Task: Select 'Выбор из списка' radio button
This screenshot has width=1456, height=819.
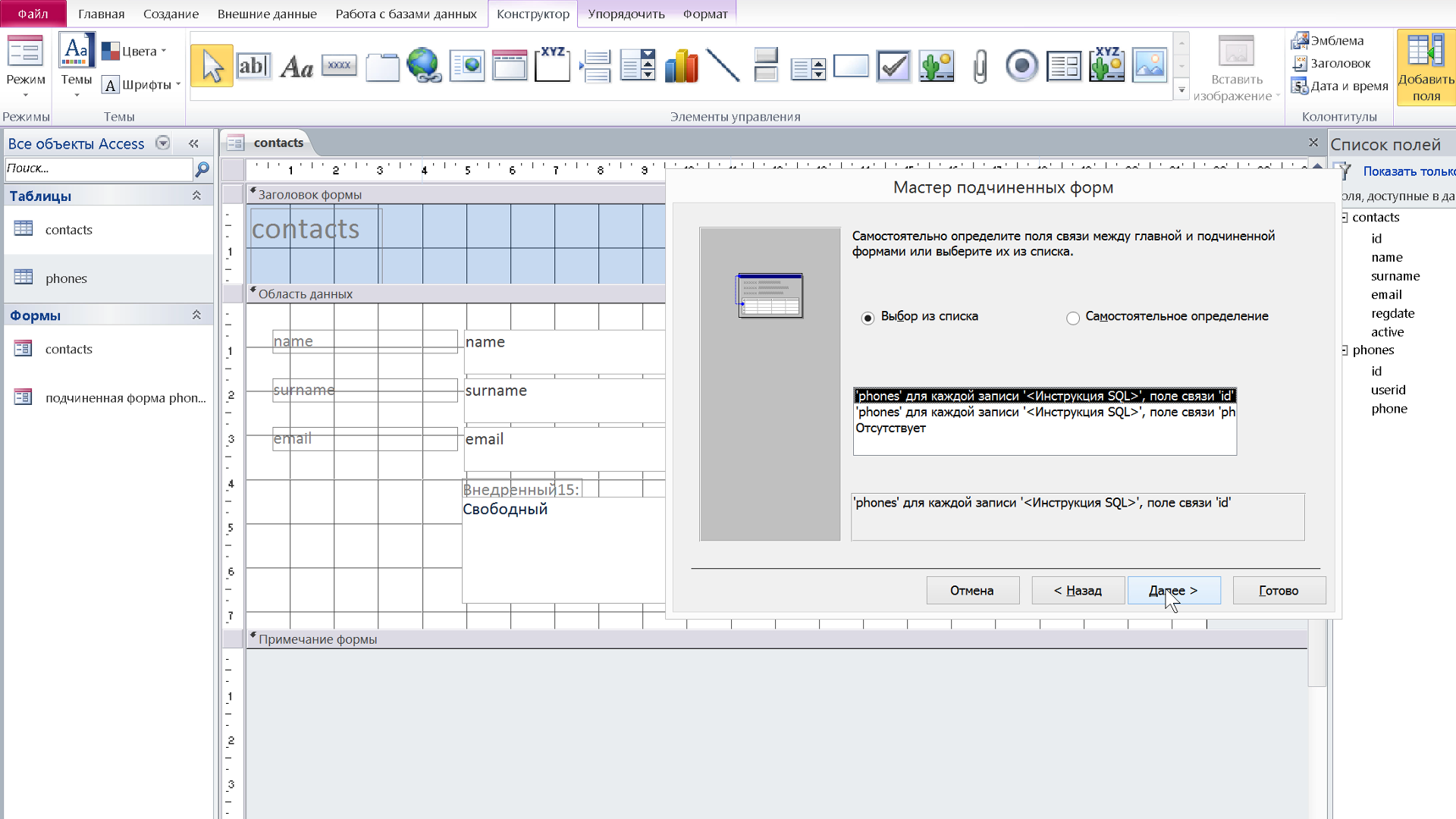Action: [x=867, y=316]
